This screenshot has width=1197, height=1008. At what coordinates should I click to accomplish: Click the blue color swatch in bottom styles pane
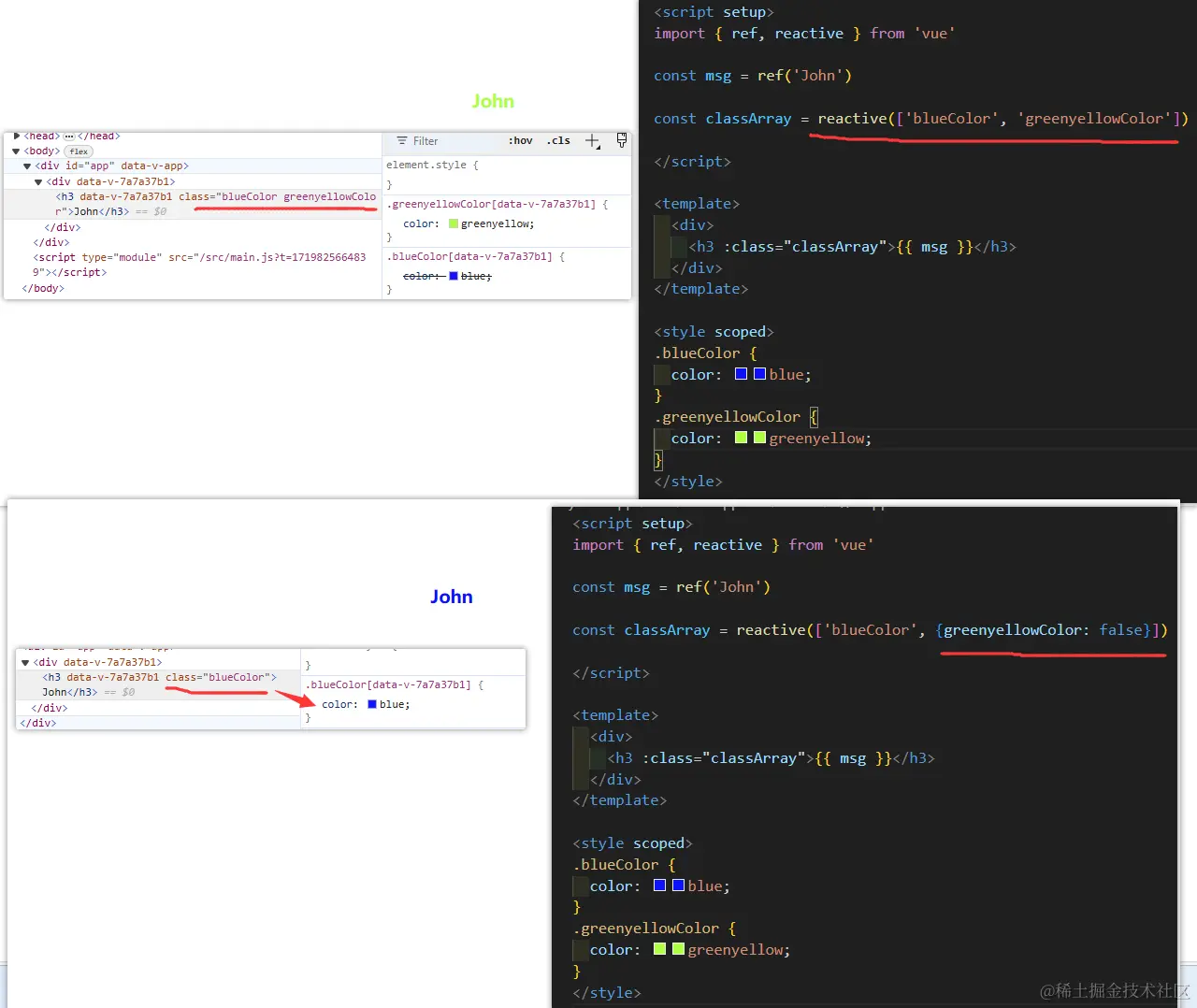tap(372, 705)
